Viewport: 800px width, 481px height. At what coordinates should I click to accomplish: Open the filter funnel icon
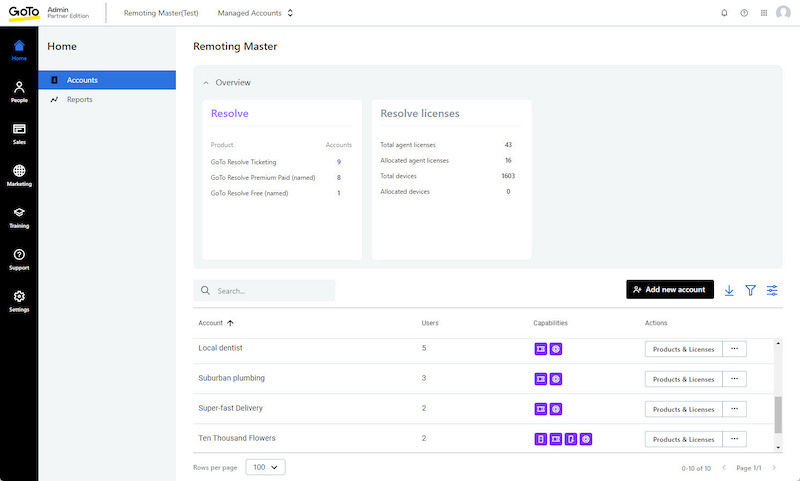click(x=750, y=290)
